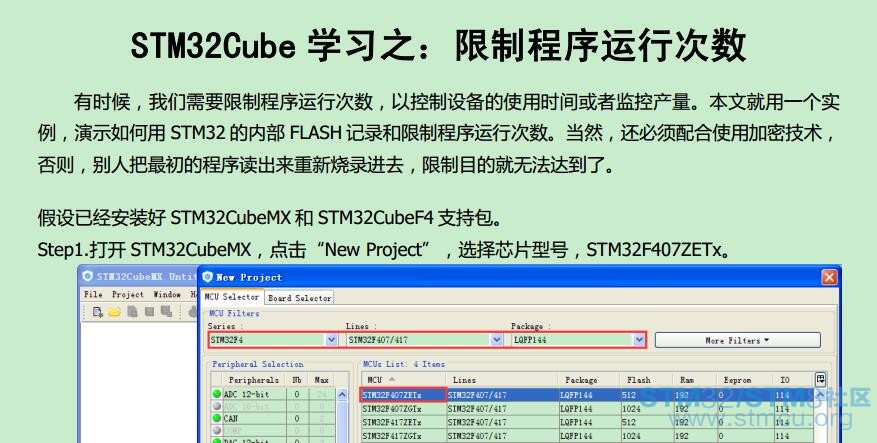Click the peripheral list scroll-up arrow
The width and height of the screenshot is (877, 443).
coord(341,394)
